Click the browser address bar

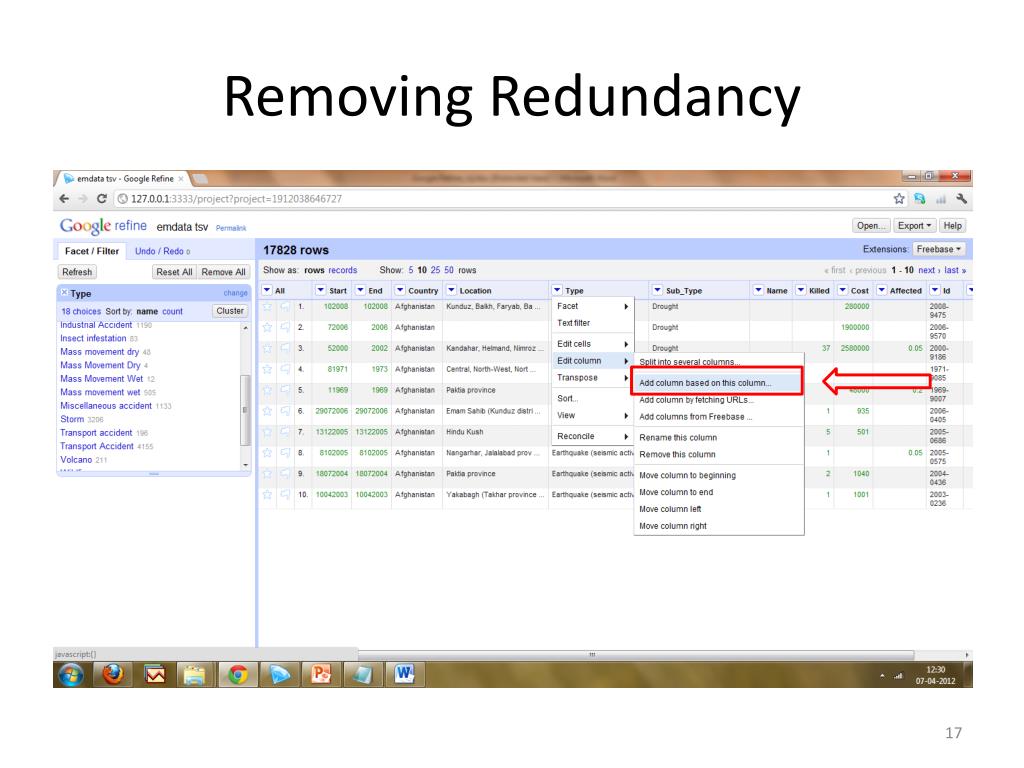503,199
